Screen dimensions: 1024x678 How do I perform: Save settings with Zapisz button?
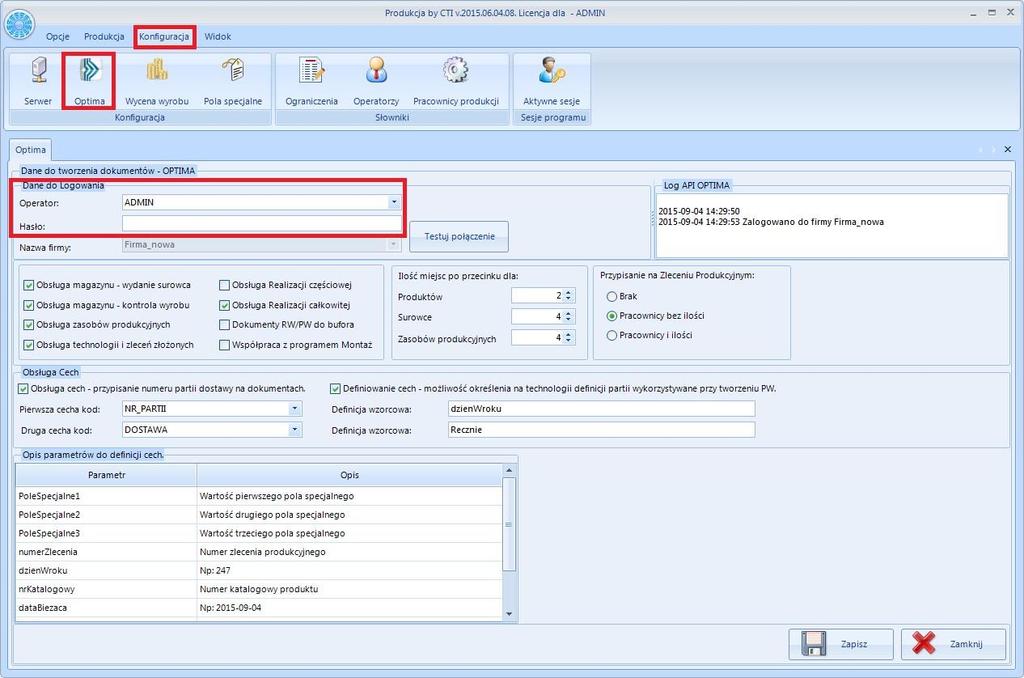click(841, 644)
